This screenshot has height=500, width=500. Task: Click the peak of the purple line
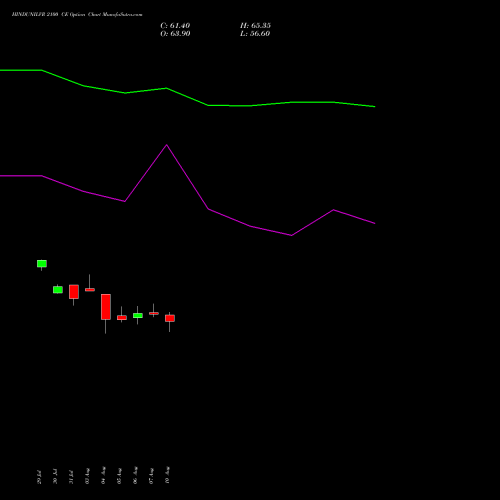[167, 145]
